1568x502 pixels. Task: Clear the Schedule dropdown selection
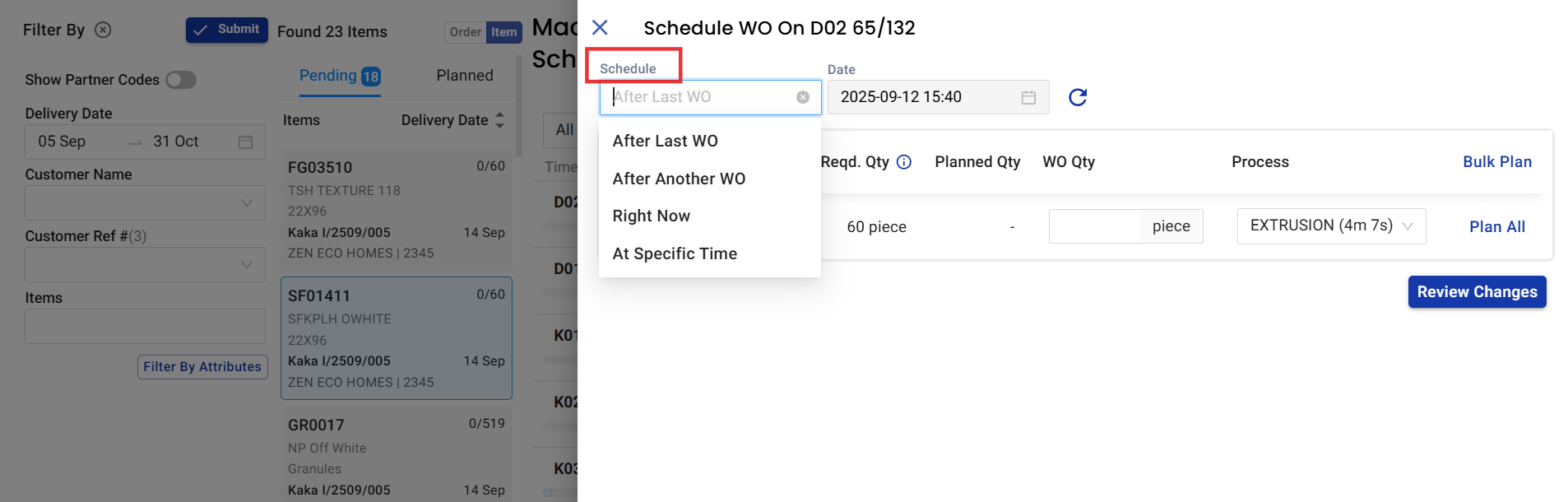click(803, 97)
